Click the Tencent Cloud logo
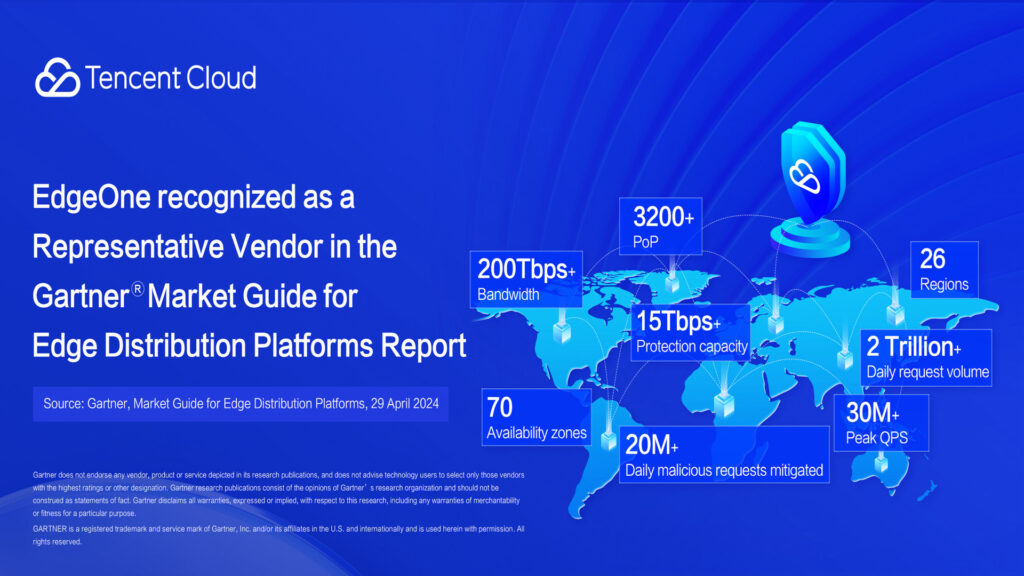The width and height of the screenshot is (1024, 576). click(146, 76)
